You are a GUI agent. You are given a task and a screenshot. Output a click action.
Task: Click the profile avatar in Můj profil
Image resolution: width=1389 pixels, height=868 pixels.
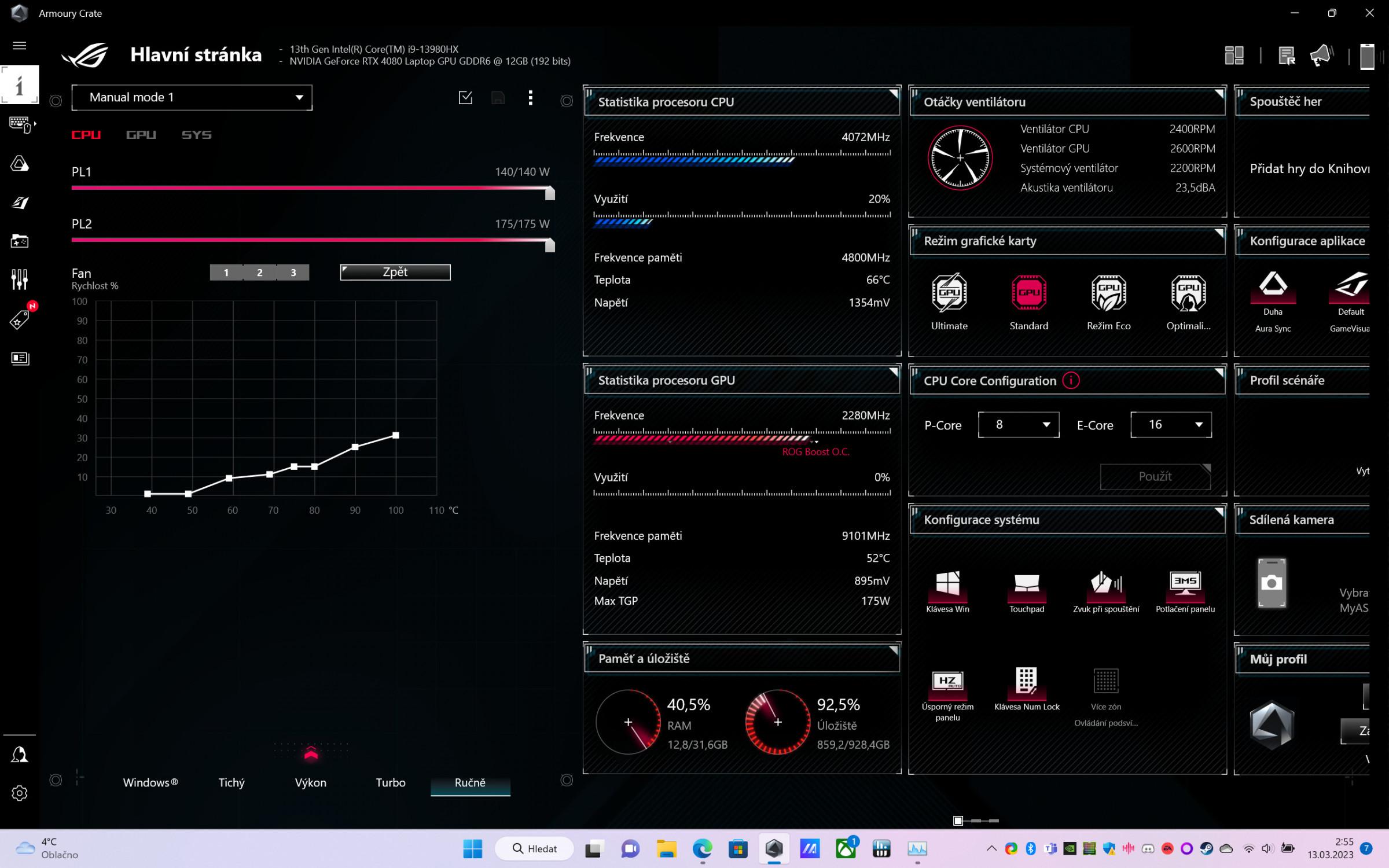[1272, 726]
